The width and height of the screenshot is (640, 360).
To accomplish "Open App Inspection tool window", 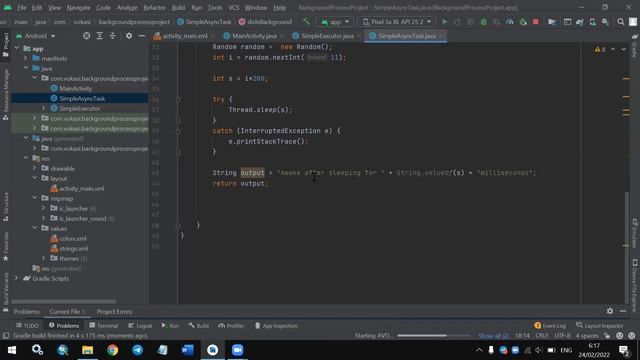I will 276,325.
